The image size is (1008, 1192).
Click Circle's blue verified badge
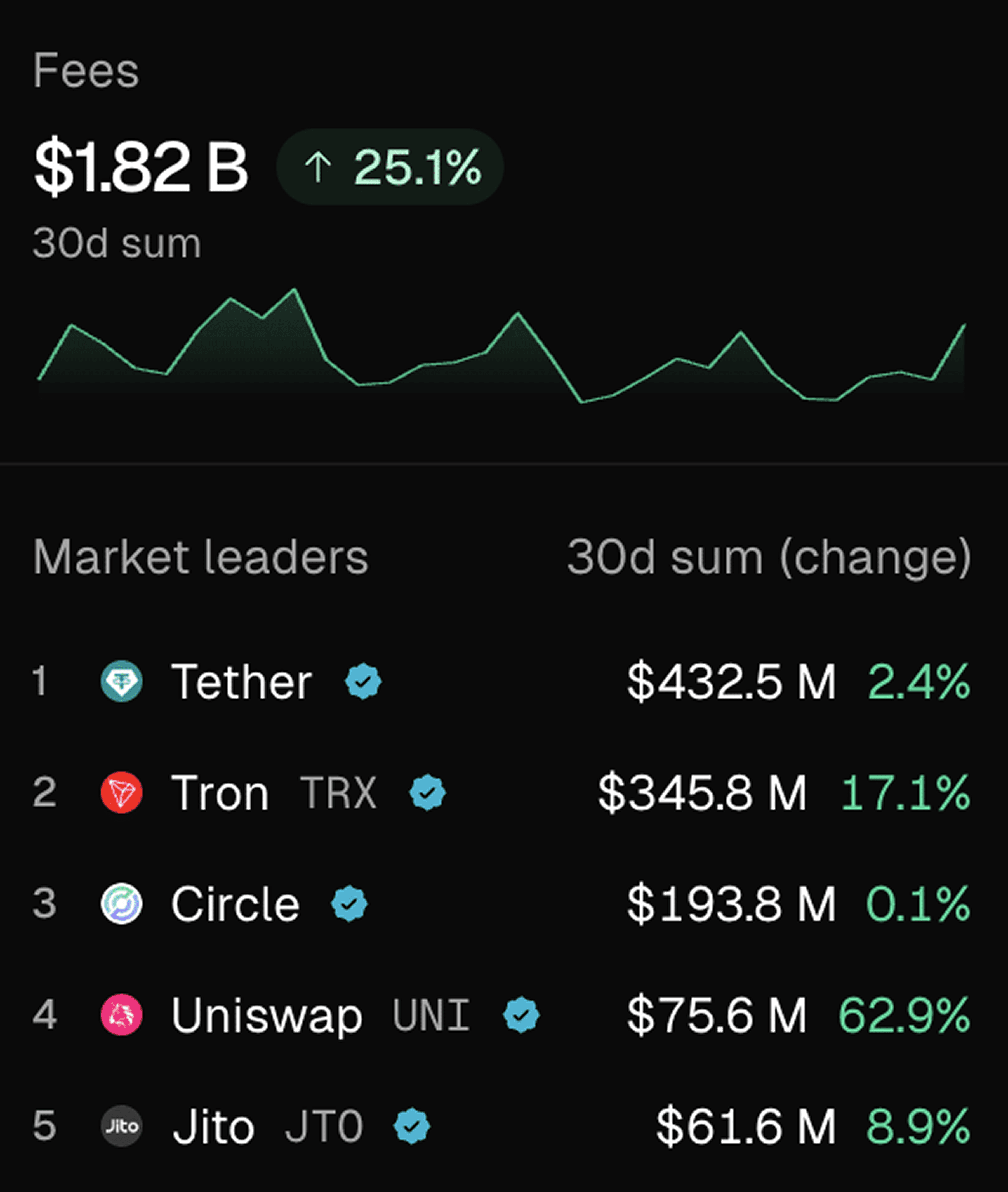349,903
